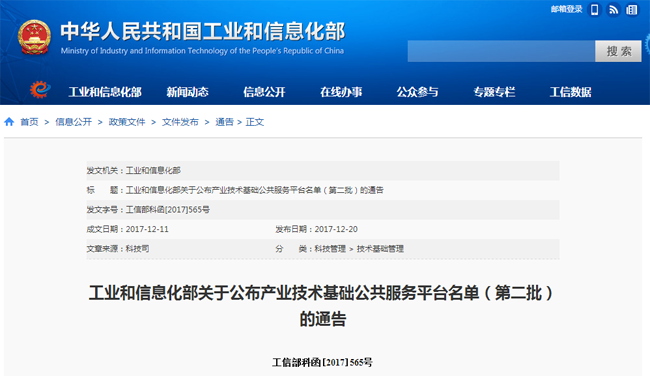Viewport: 650px width, 376px height.
Task: Go to 政策文件 breadcrumb link
Action: (x=127, y=122)
